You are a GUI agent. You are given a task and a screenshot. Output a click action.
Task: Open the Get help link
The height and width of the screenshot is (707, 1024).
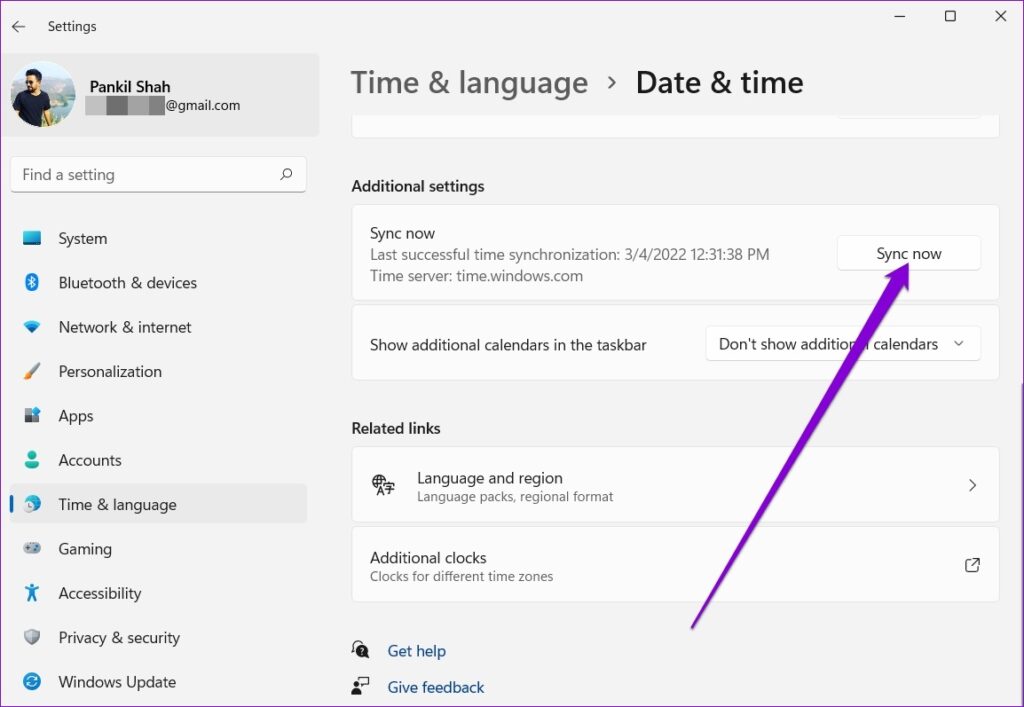[416, 651]
